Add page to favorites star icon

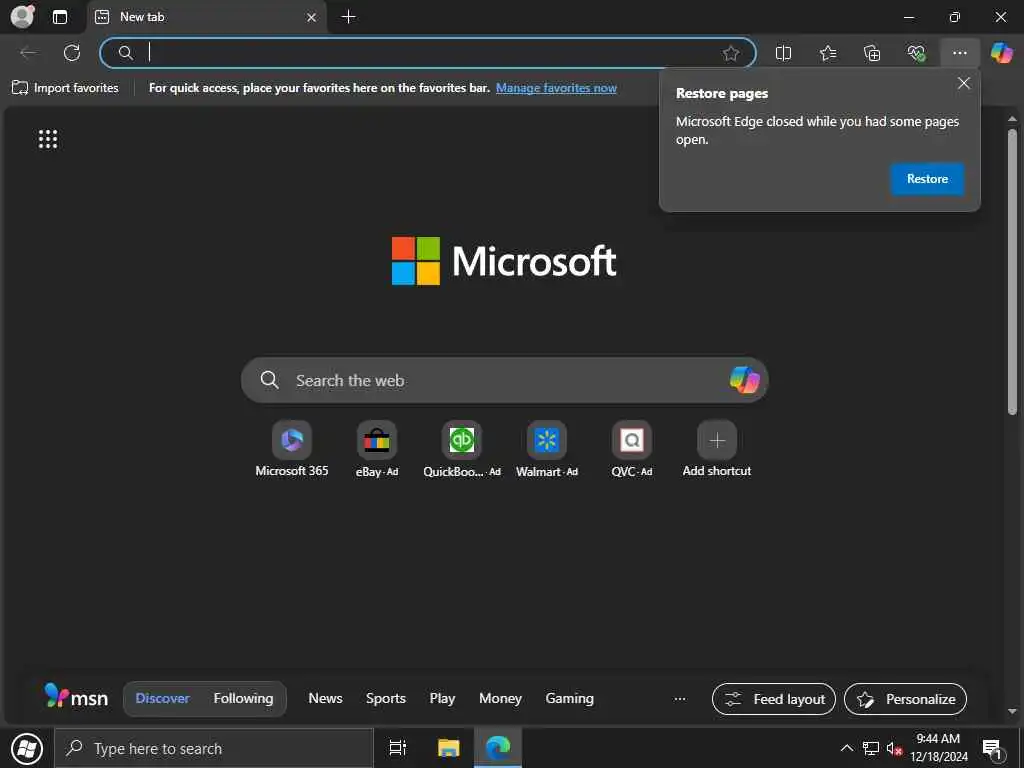[x=731, y=53]
